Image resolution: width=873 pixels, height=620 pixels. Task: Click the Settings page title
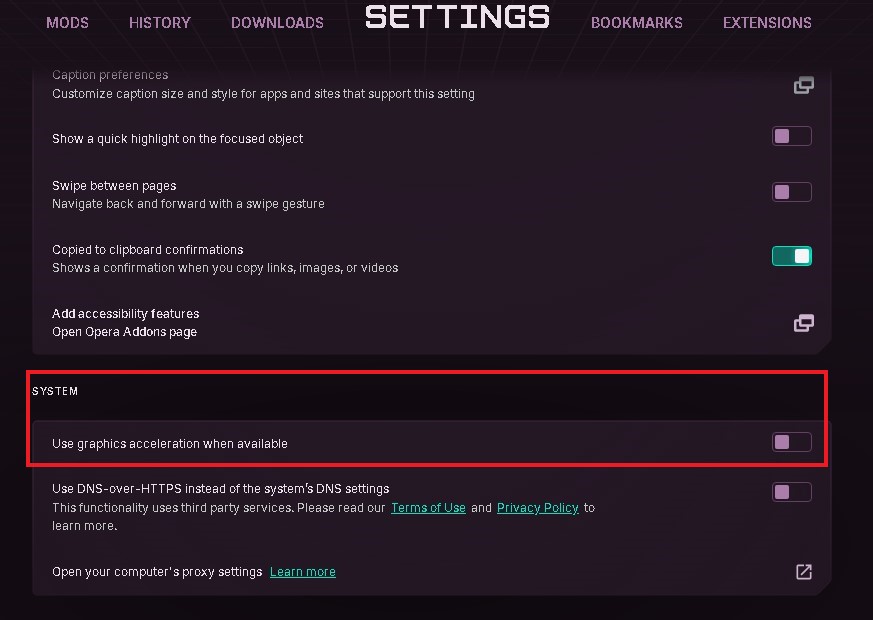457,17
